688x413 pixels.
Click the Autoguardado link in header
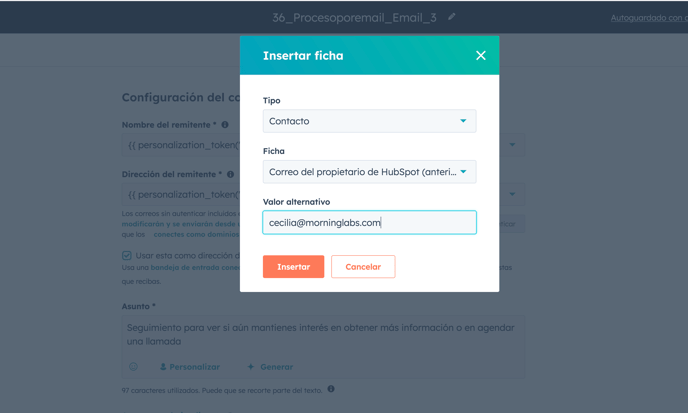[x=648, y=18]
